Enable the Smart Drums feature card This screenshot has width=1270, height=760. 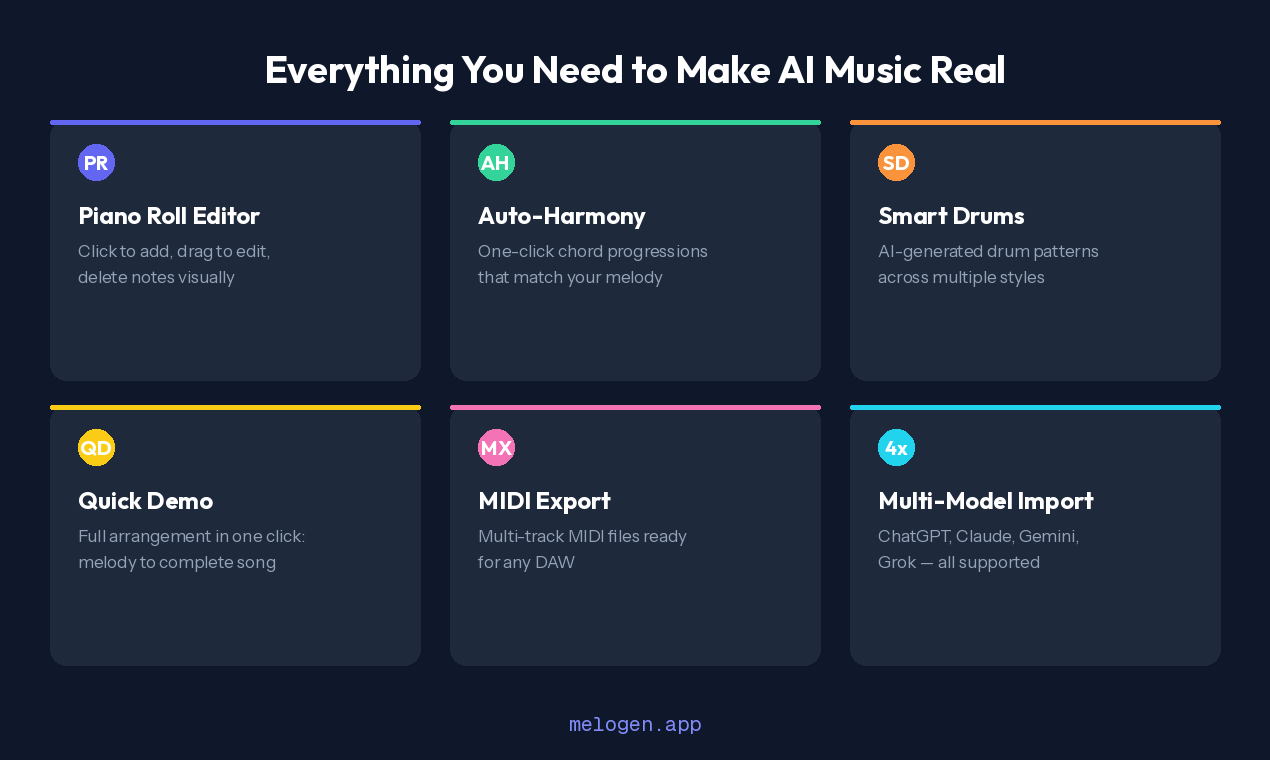pos(1035,250)
